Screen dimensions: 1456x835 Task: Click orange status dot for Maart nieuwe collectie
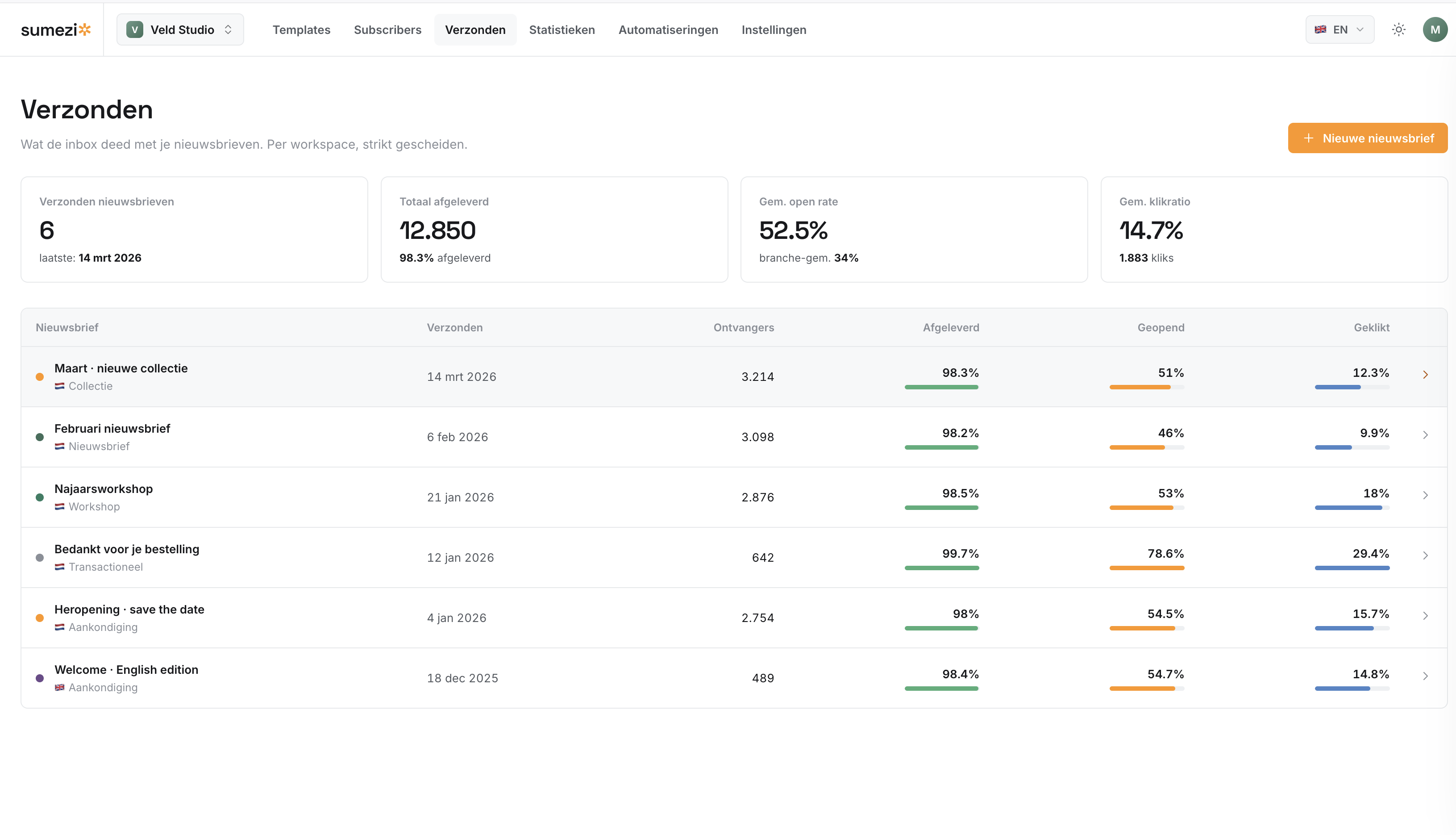(40, 377)
